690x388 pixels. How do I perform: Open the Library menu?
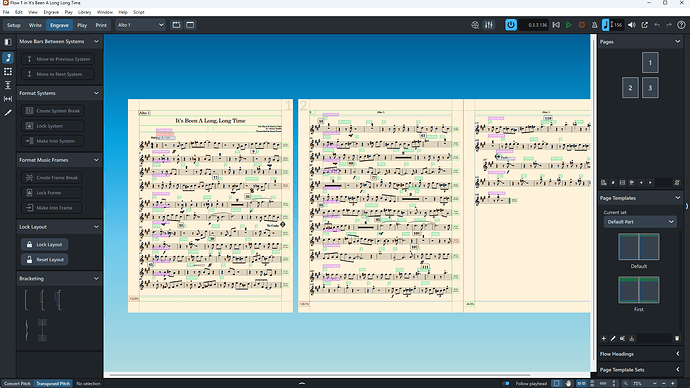click(84, 12)
